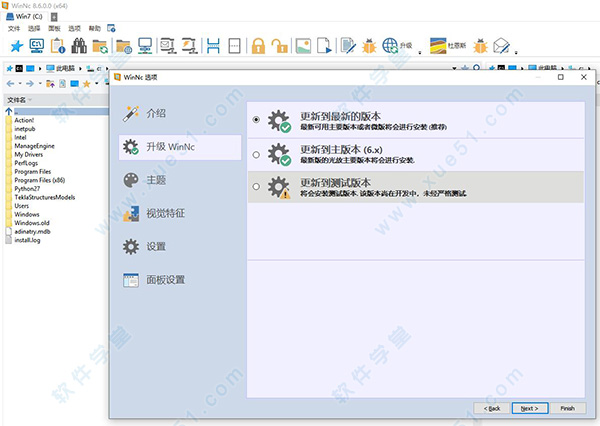Select the Action! folder
Viewport: 600px width, 426px height.
coord(24,120)
